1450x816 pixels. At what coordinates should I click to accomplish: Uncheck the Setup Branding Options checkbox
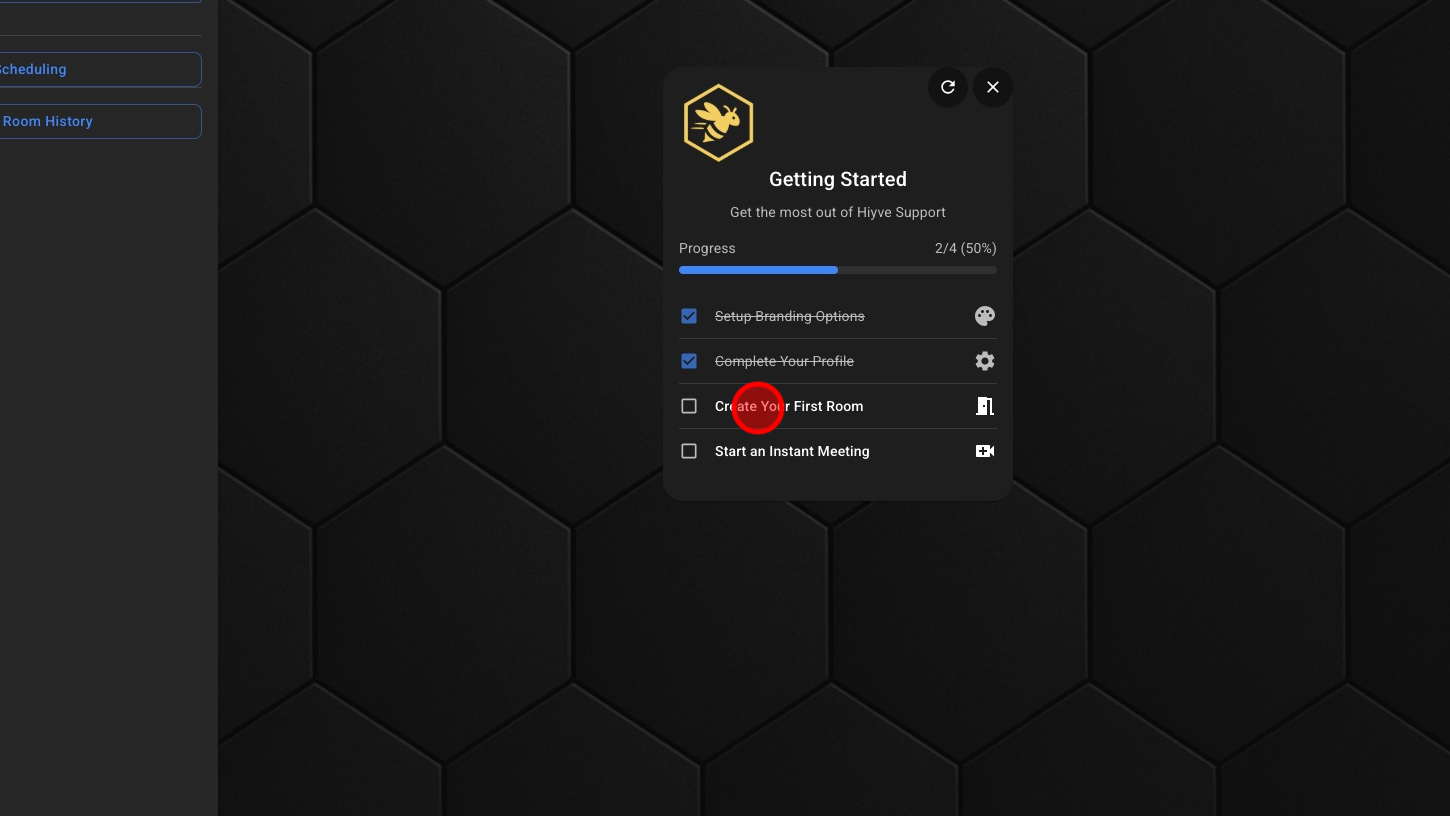[x=689, y=316]
